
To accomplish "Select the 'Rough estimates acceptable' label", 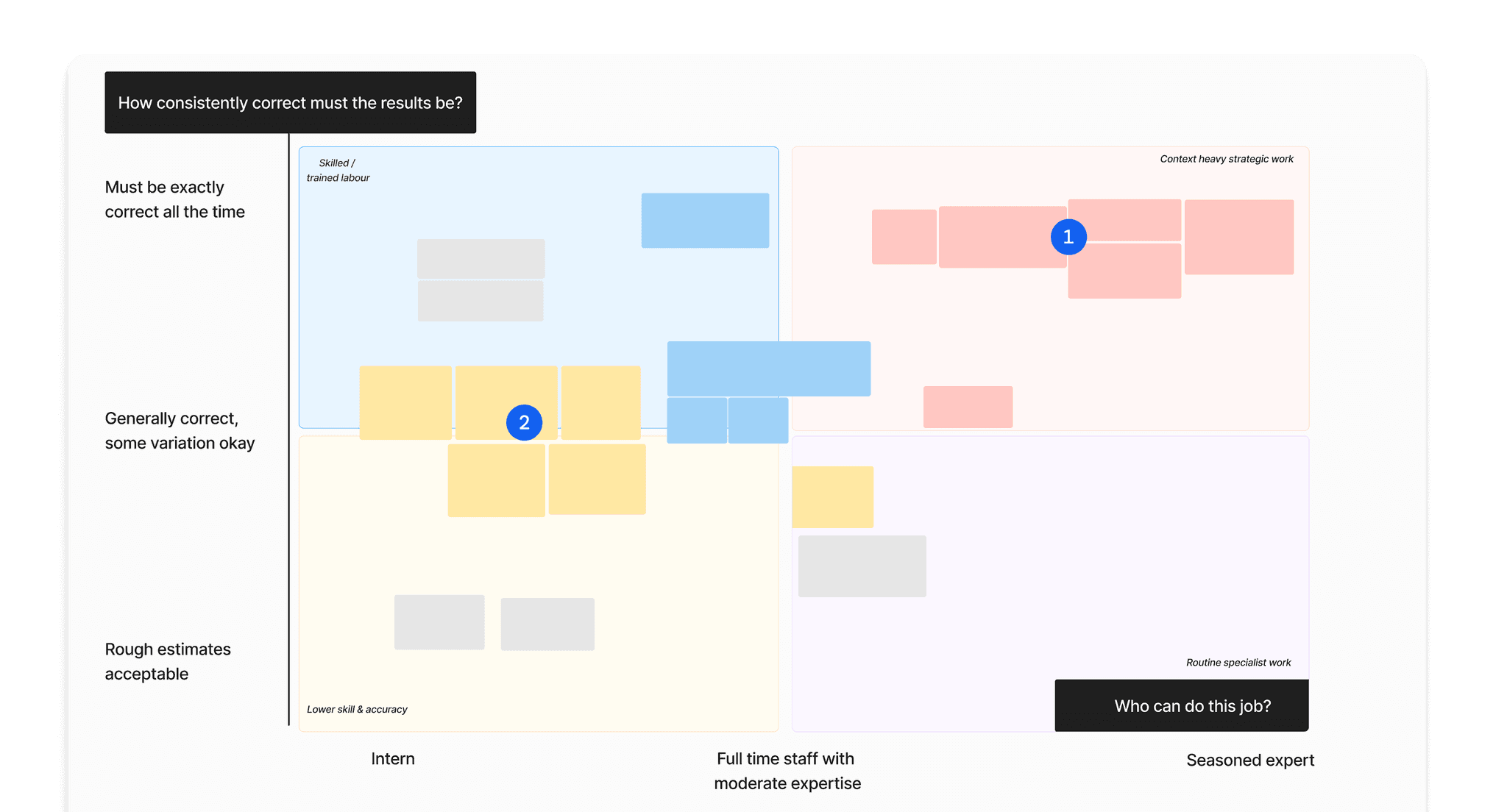I will click(167, 661).
